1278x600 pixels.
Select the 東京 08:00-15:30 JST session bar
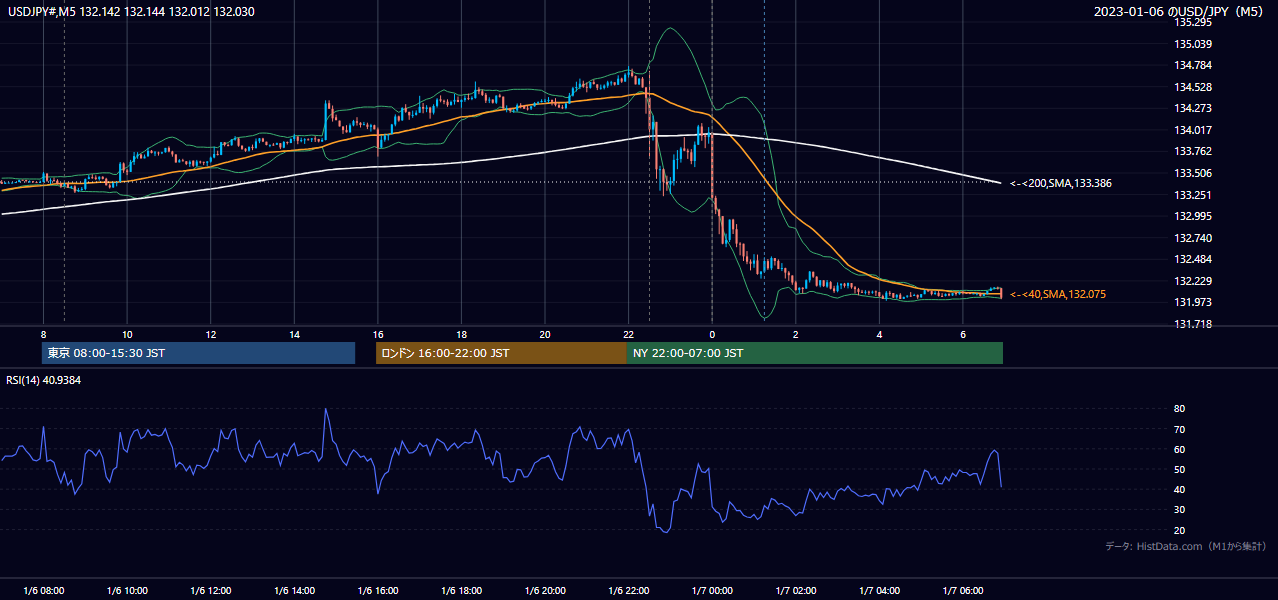(x=198, y=353)
